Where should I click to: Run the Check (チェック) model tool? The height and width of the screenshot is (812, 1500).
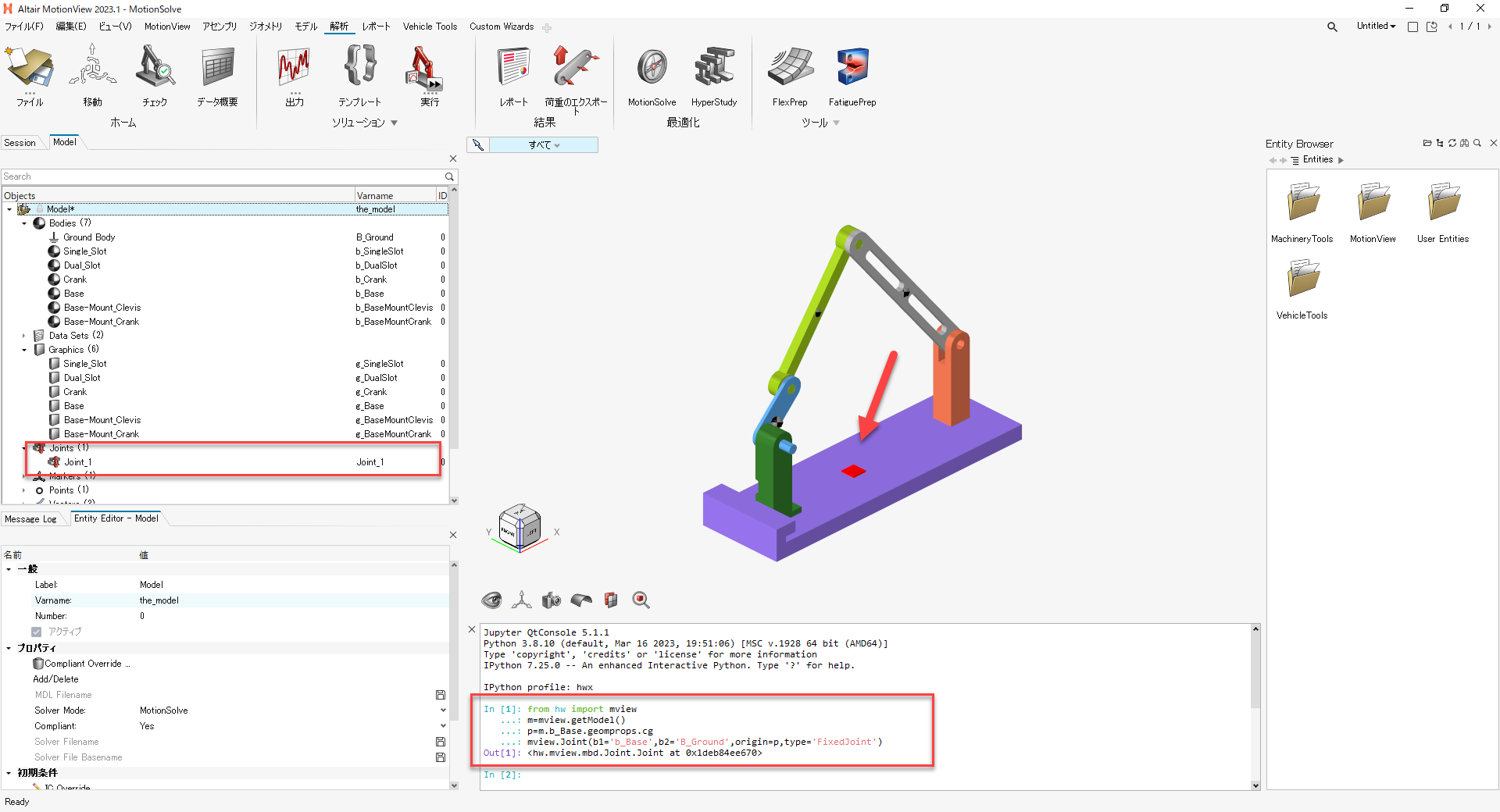coord(155,67)
